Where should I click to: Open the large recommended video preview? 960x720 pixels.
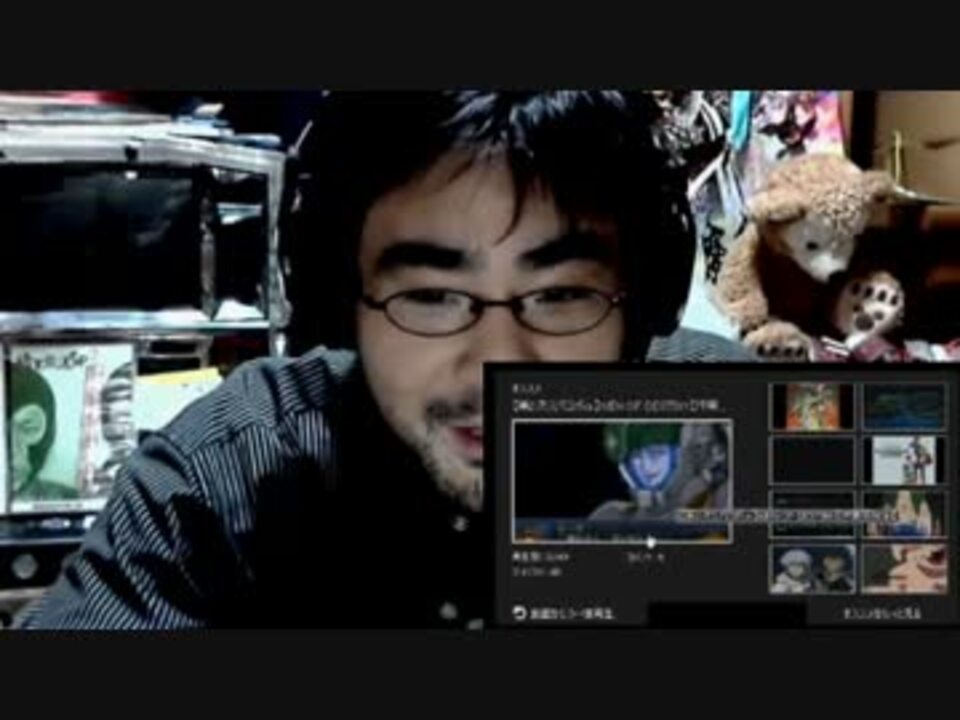(622, 481)
